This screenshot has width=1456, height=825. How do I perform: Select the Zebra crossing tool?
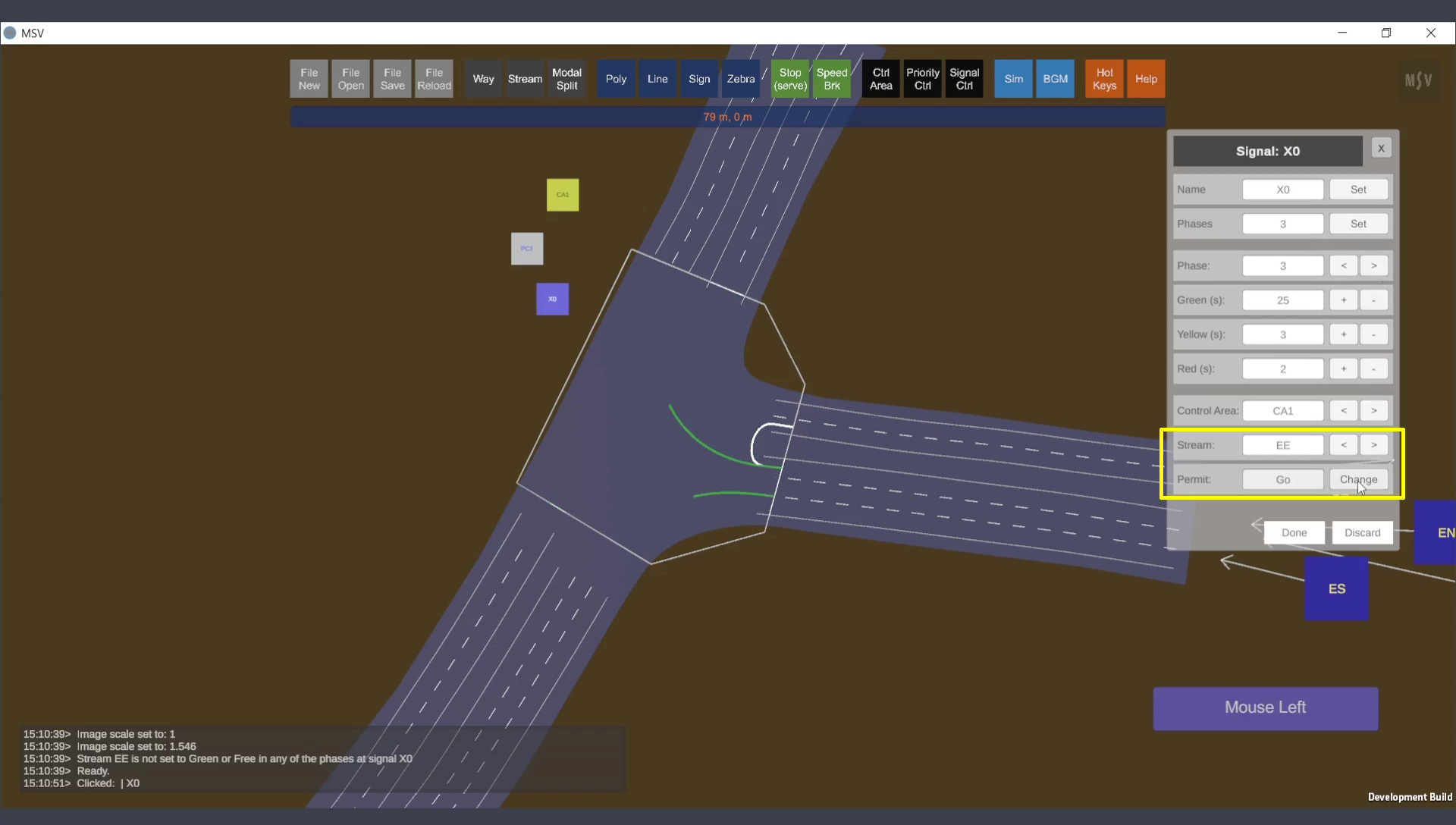coord(740,79)
